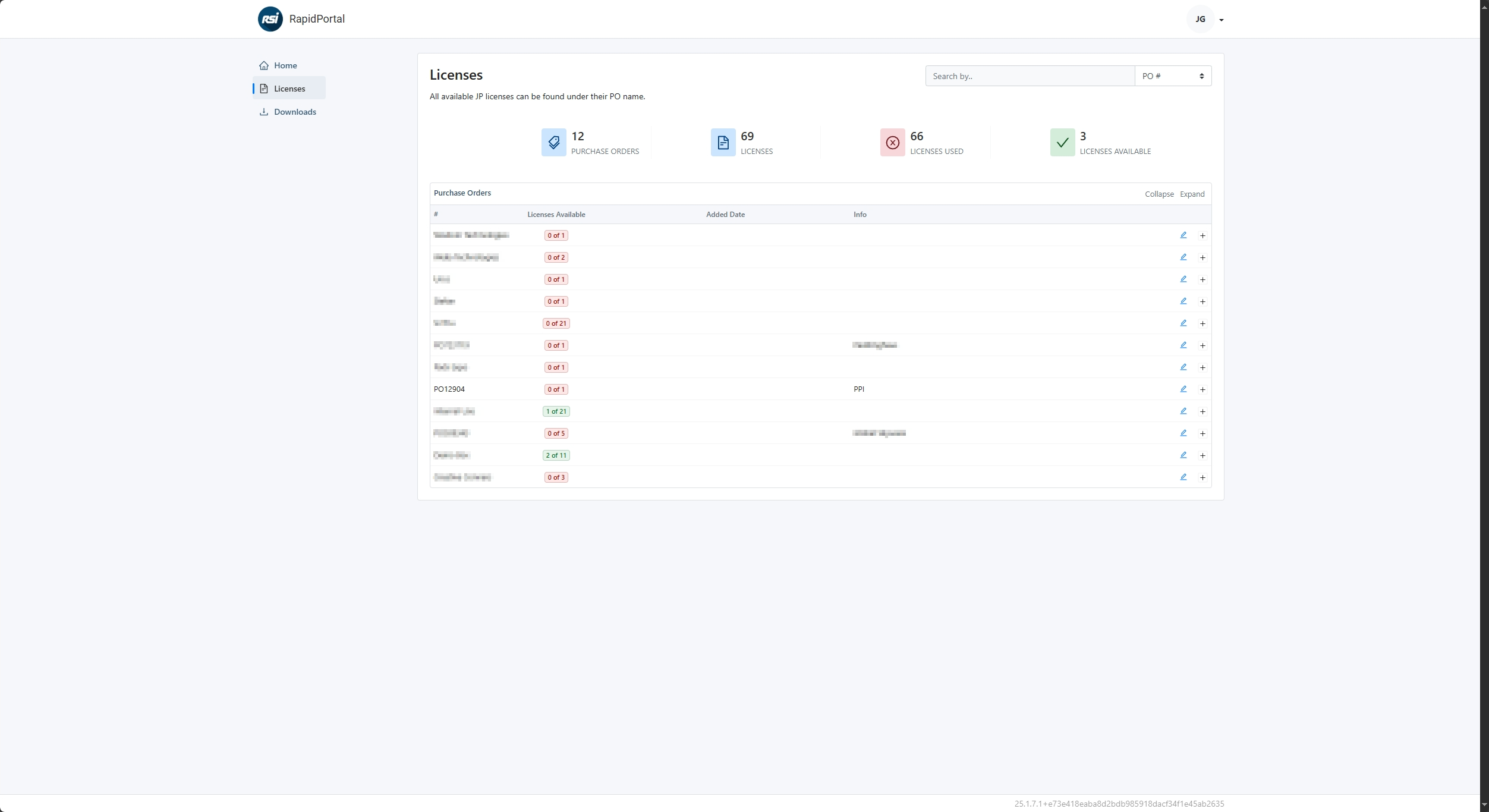Click the Licenses sidebar icon
This screenshot has height=812, width=1489.
coord(264,89)
